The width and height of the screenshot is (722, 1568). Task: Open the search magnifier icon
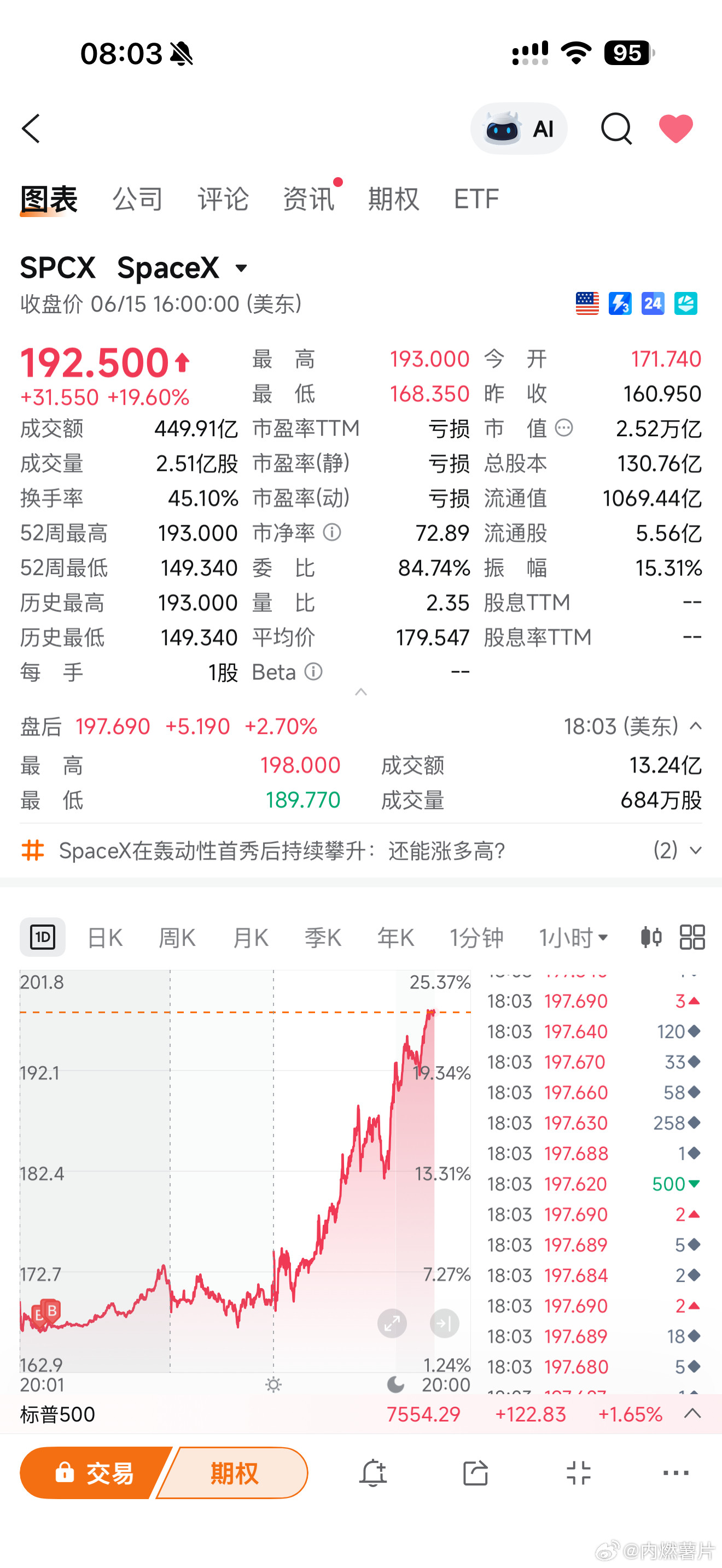click(616, 128)
